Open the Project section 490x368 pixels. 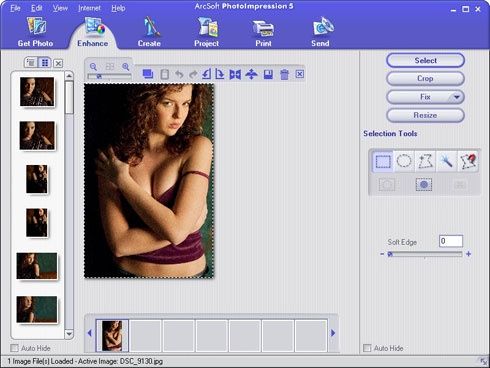tap(207, 32)
